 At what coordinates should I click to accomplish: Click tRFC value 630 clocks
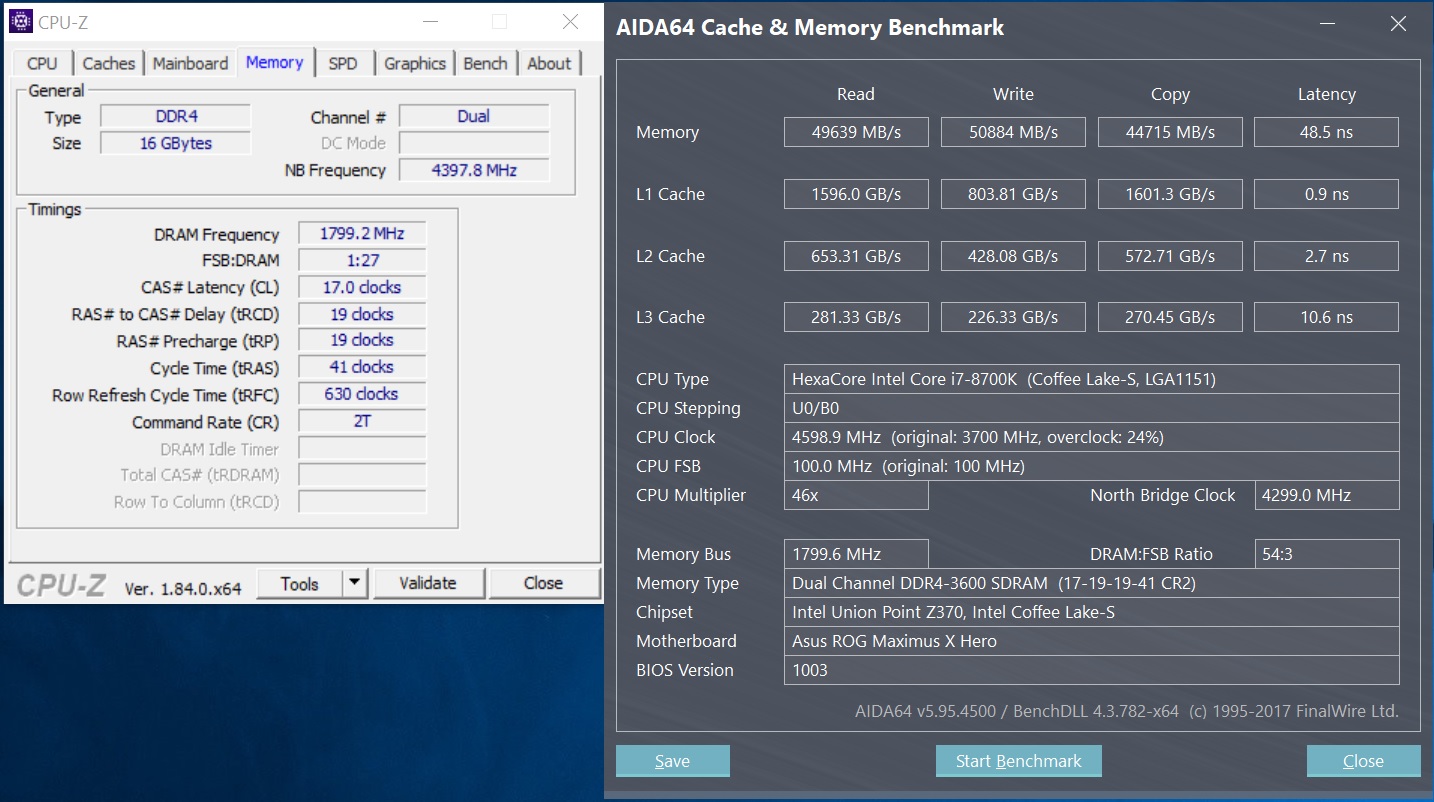pyautogui.click(x=362, y=394)
